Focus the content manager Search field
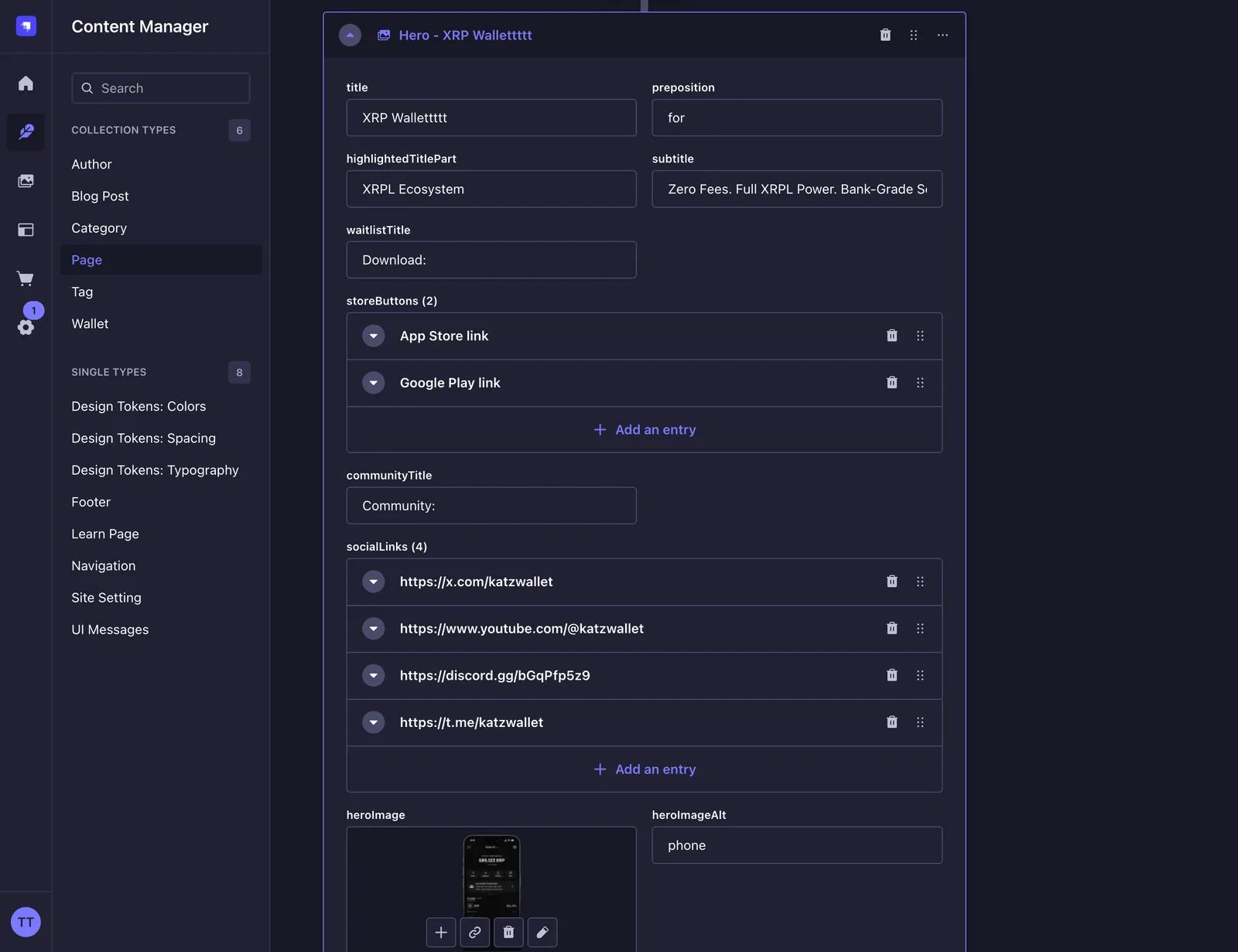Image resolution: width=1238 pixels, height=952 pixels. tap(161, 88)
